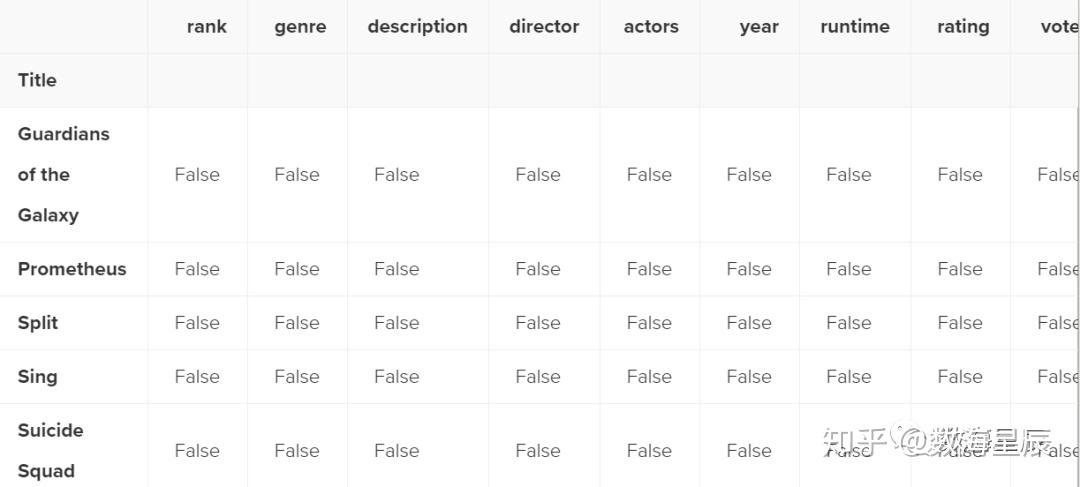The height and width of the screenshot is (487, 1080).
Task: Click the rank column header
Action: (206, 27)
